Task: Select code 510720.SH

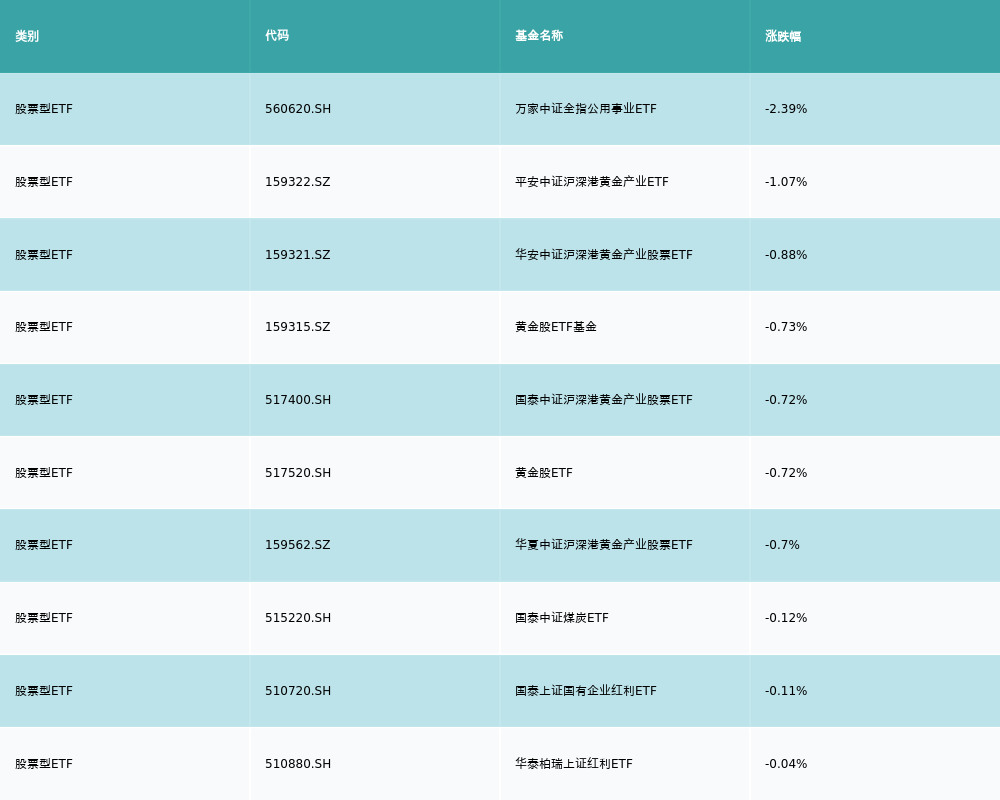Action: [x=298, y=691]
